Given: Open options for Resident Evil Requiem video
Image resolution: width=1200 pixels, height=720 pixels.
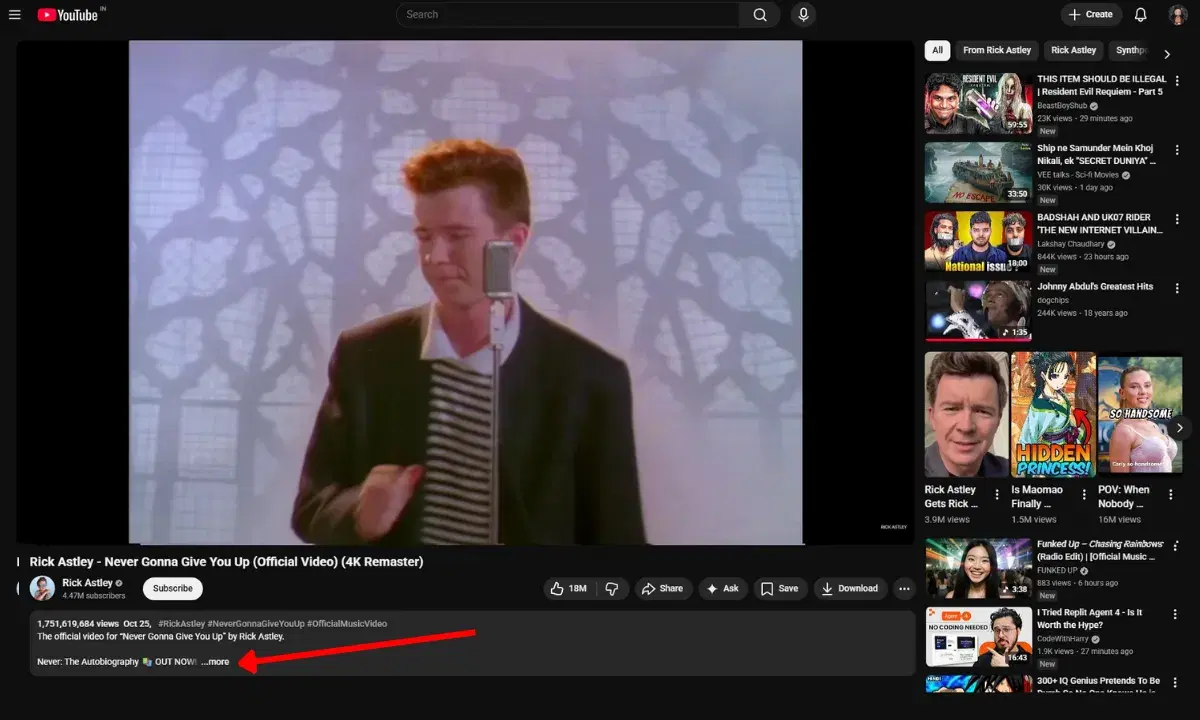Looking at the screenshot, I should [x=1178, y=81].
